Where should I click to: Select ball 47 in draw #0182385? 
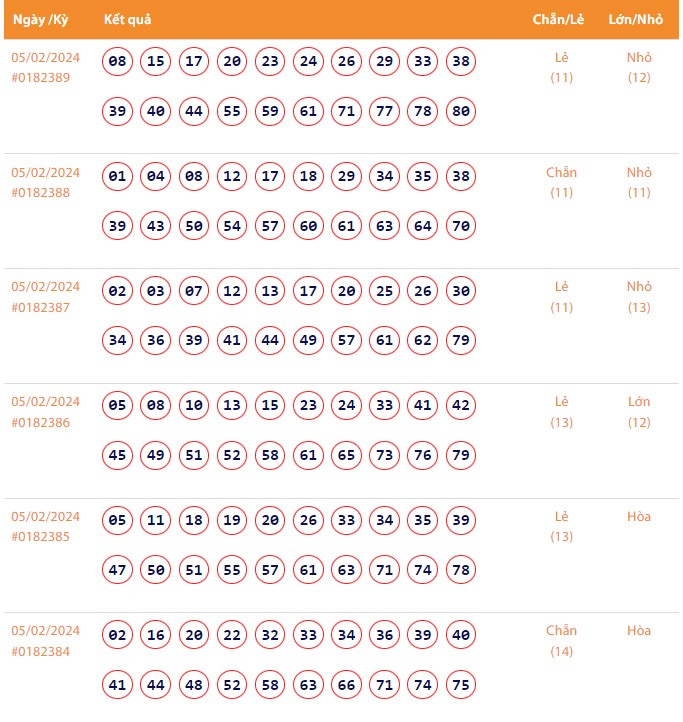point(117,570)
